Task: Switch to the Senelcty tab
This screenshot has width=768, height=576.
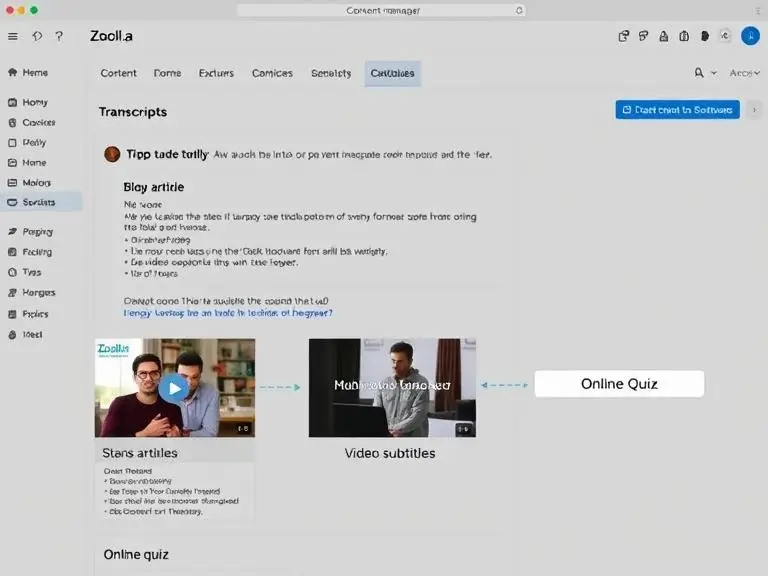Action: coord(331,73)
